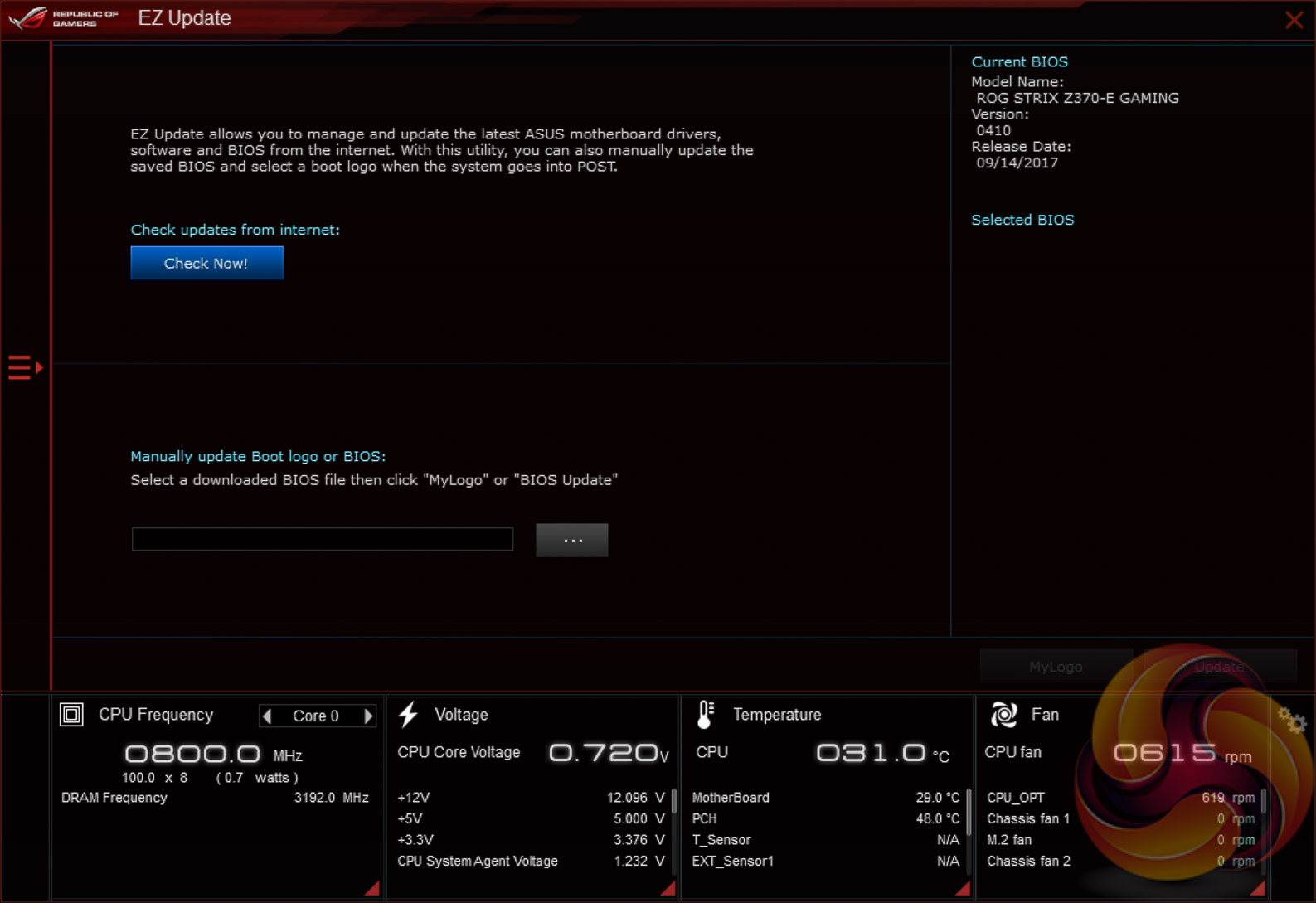Click the 'Selected BIOS' heading
The image size is (1316, 903).
pyautogui.click(x=1022, y=220)
